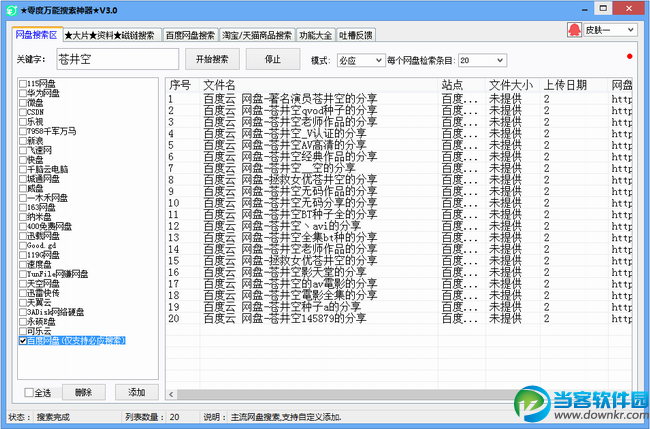This screenshot has width=650, height=429.
Task: Click the 删除 button
Action: [84, 392]
